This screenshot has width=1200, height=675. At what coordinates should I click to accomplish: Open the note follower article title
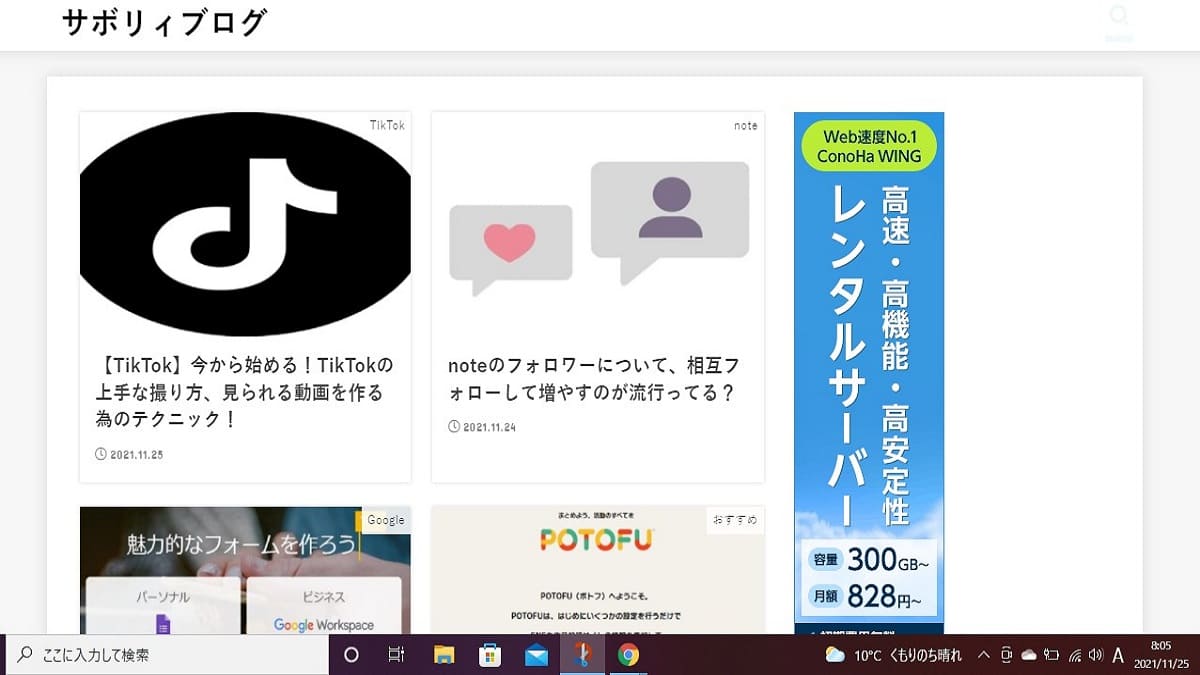click(595, 378)
